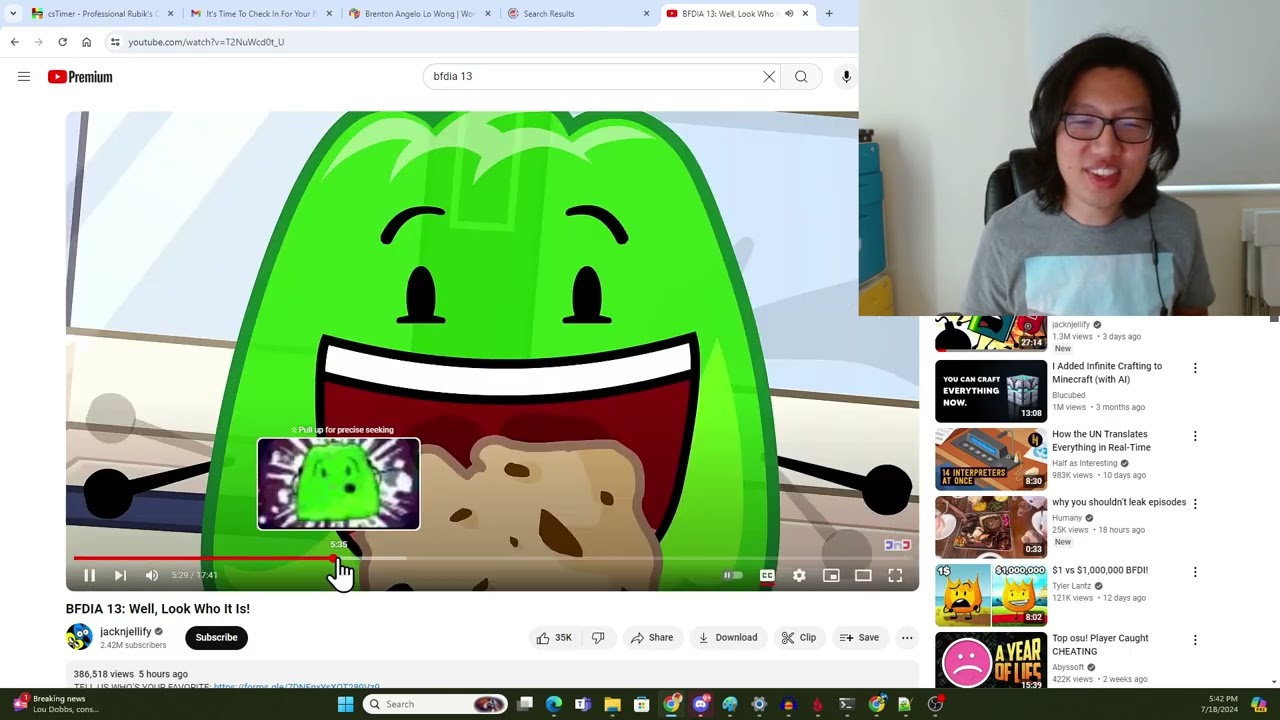Click the seek preview thumbnail
The image size is (1280, 720).
(338, 484)
